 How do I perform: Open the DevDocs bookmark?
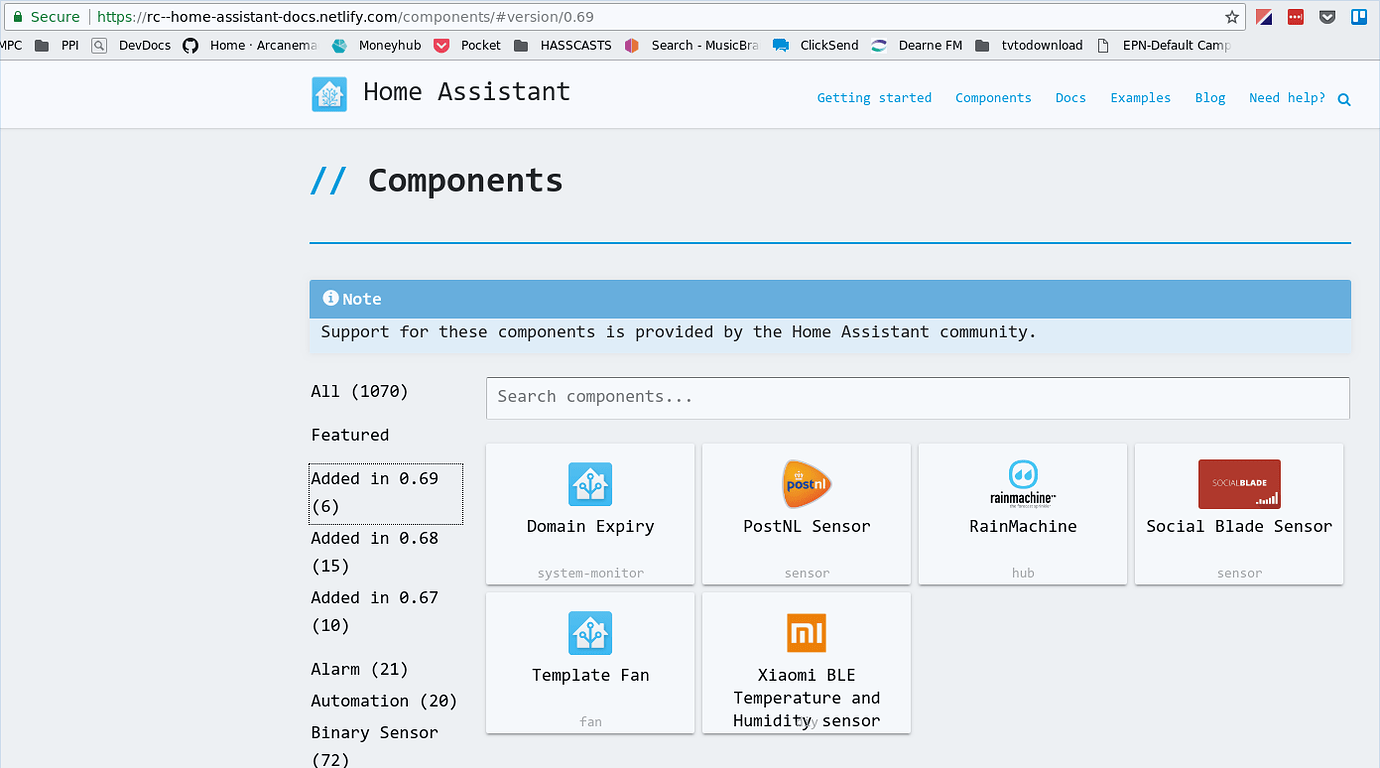point(131,45)
